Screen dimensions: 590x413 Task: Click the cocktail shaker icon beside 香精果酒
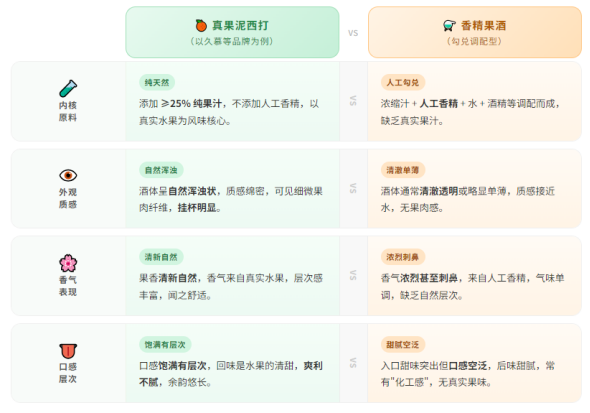click(449, 26)
